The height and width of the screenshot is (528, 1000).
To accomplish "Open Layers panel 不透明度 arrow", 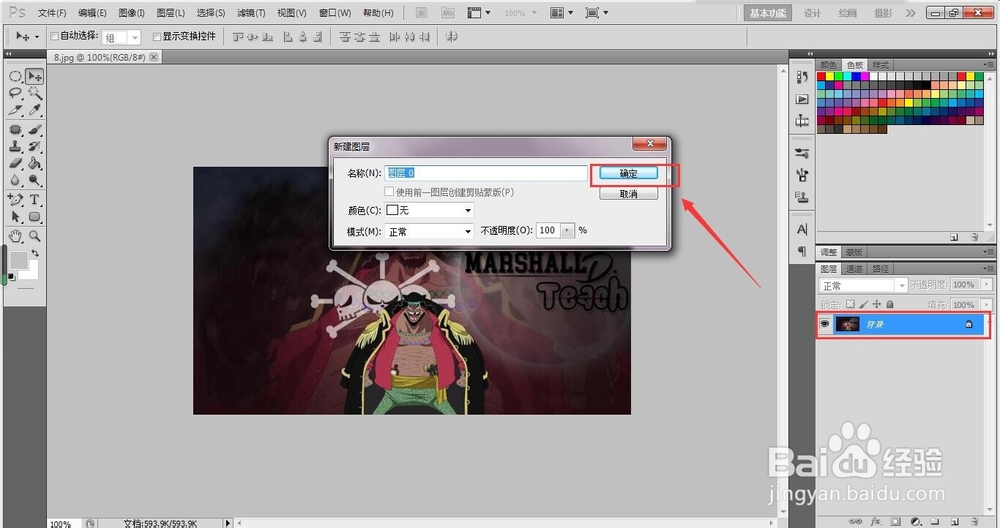I will [x=987, y=284].
